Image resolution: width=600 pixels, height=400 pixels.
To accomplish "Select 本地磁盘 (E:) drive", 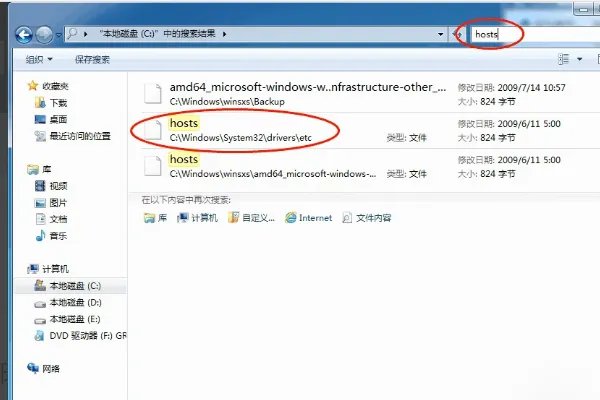I will pos(67,319).
